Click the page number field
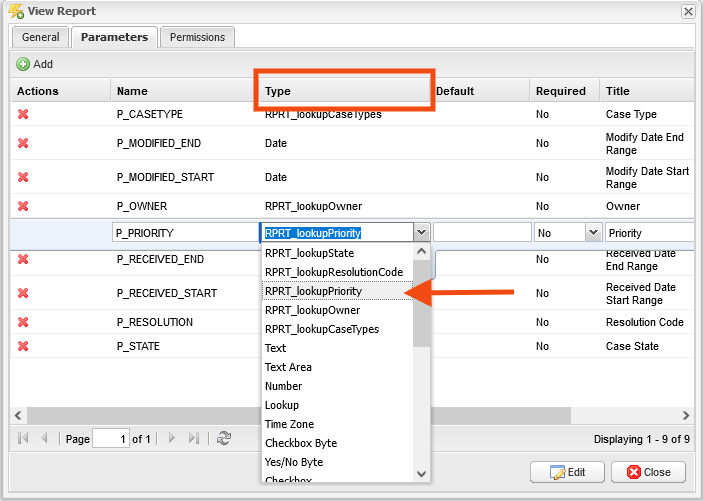The width and height of the screenshot is (703, 501). (111, 438)
